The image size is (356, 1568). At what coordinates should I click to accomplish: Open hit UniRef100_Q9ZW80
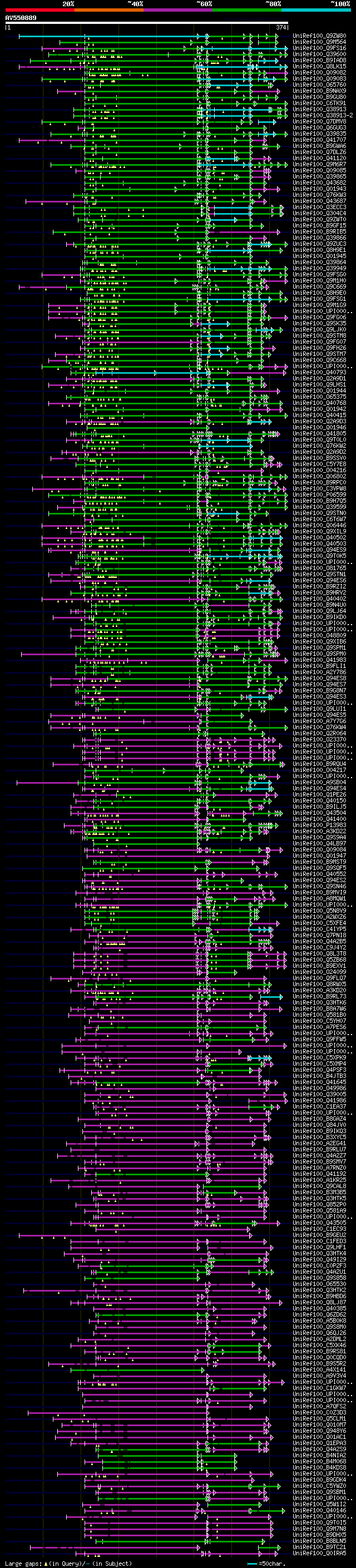click(x=319, y=36)
